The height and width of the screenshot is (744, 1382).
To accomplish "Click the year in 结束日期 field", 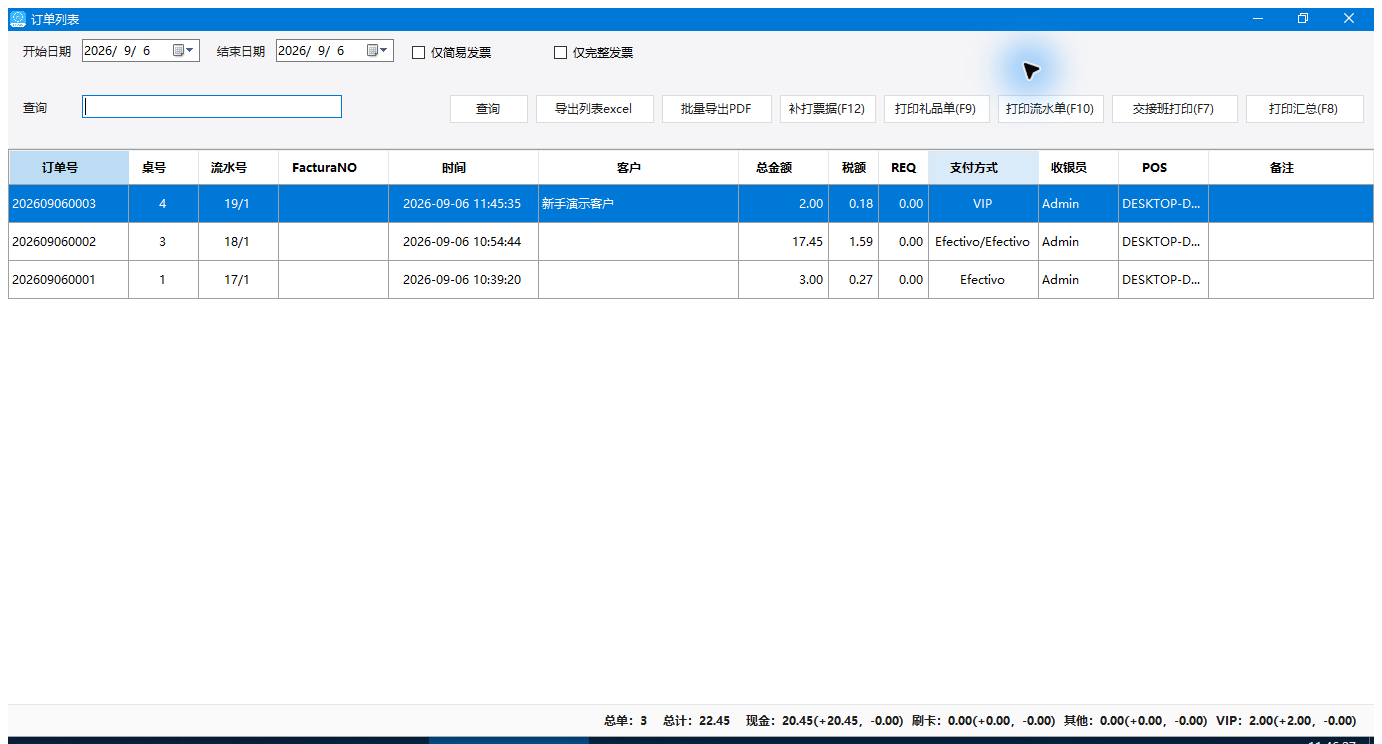I will tap(294, 51).
